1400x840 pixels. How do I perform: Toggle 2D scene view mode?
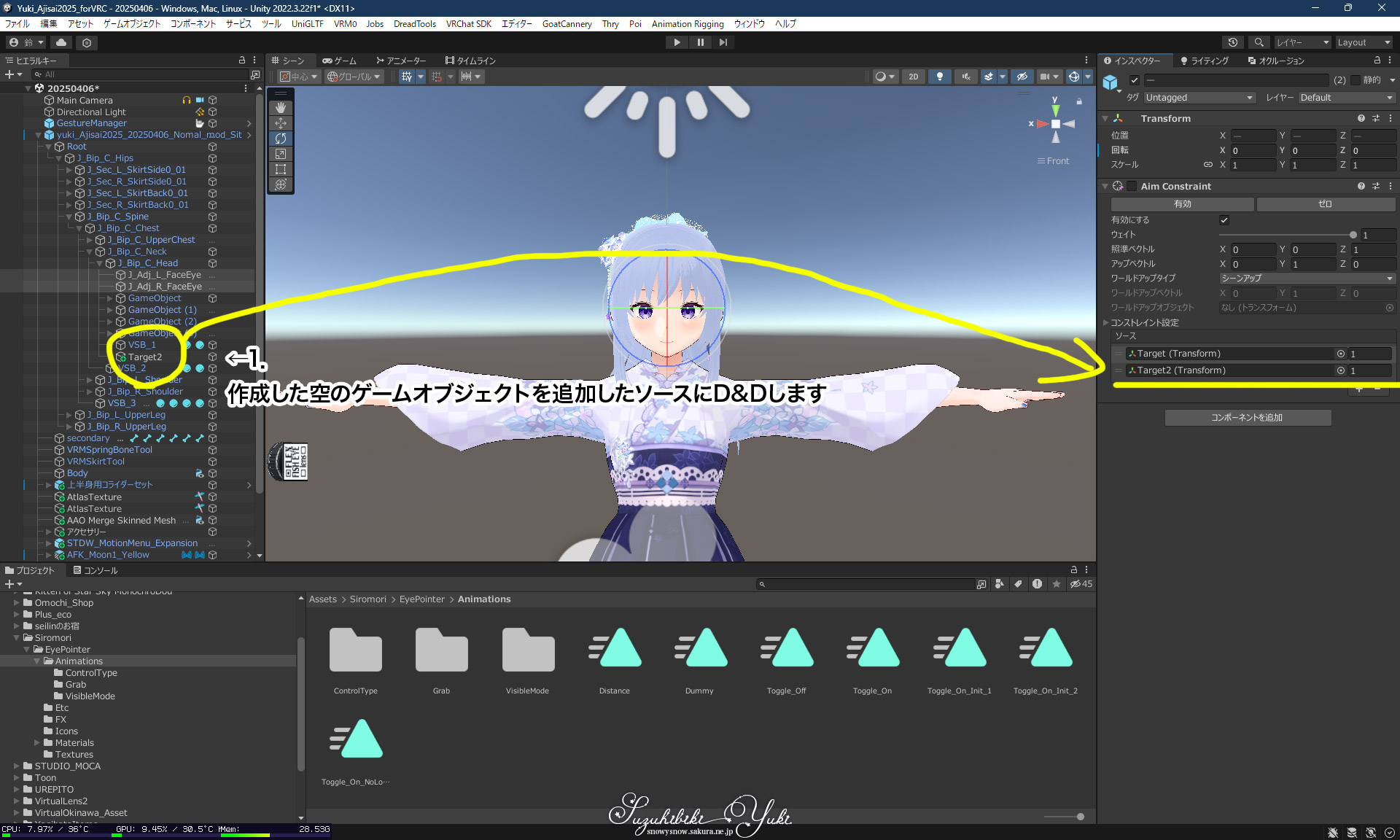913,77
